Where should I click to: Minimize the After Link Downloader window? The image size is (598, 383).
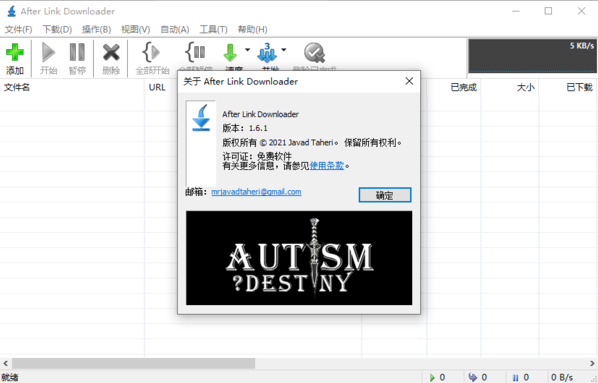click(516, 11)
